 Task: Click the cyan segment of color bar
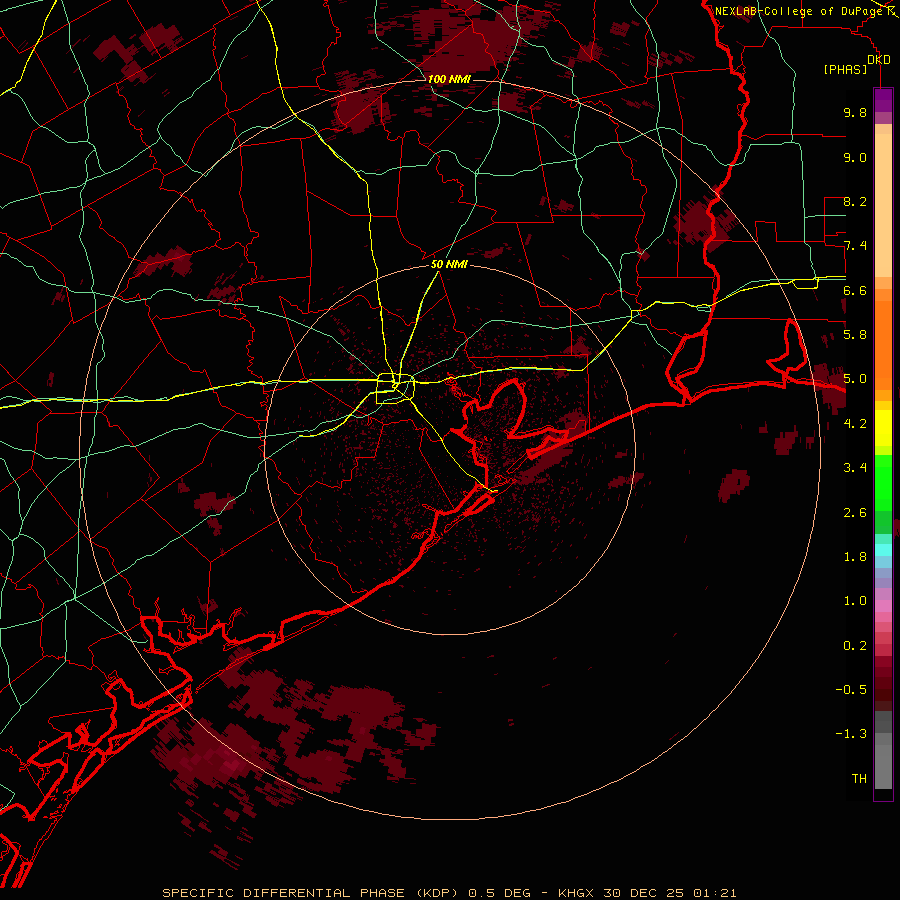coord(883,550)
